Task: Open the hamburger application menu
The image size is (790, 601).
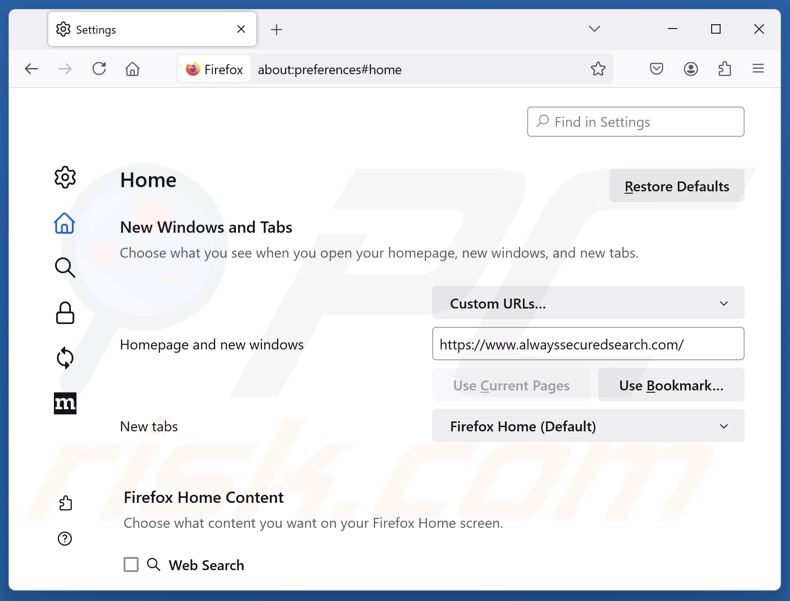Action: coord(758,69)
